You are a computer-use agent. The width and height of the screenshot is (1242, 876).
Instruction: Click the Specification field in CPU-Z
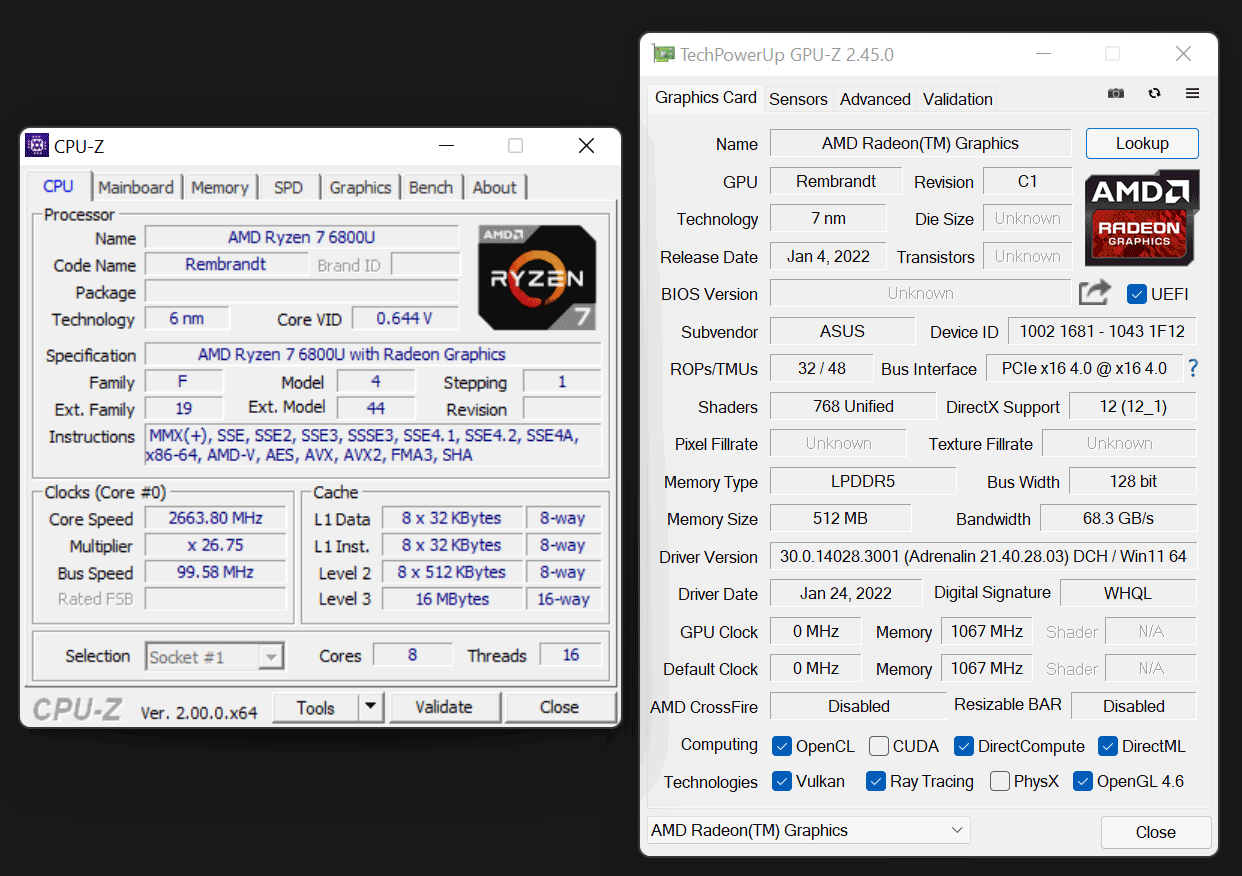[x=373, y=354]
